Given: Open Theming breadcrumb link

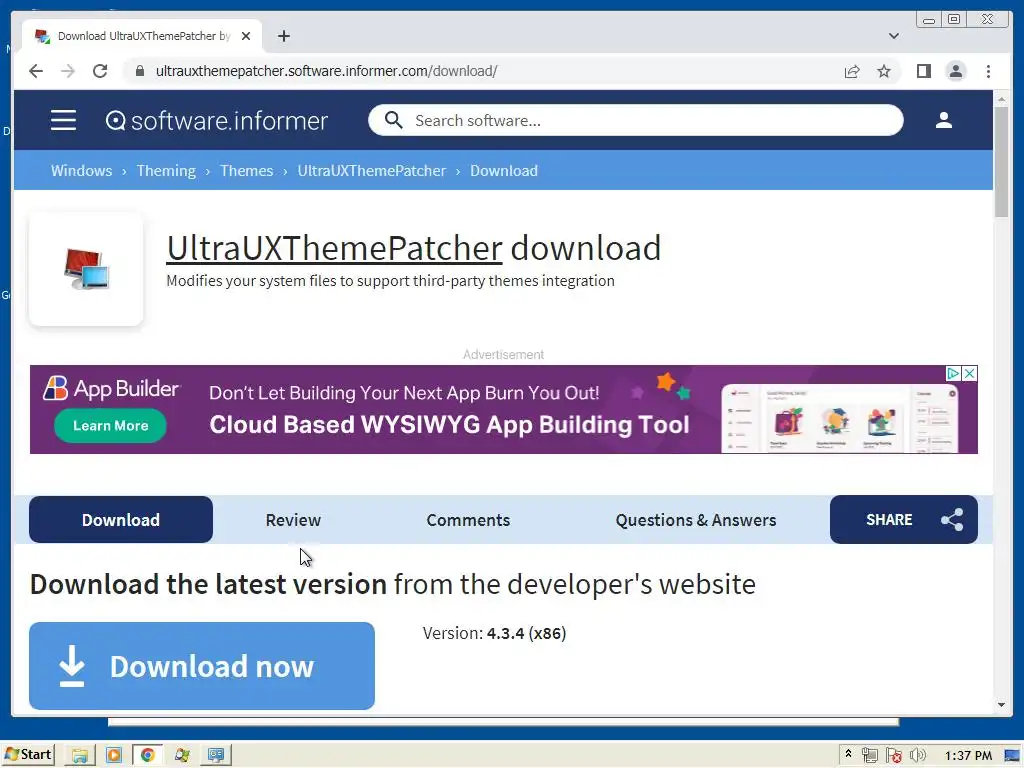Looking at the screenshot, I should (166, 170).
